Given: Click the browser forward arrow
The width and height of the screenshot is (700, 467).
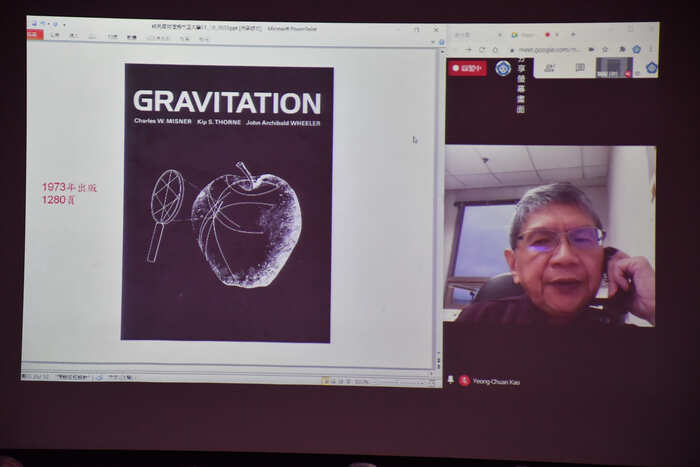Looking at the screenshot, I should (x=468, y=50).
